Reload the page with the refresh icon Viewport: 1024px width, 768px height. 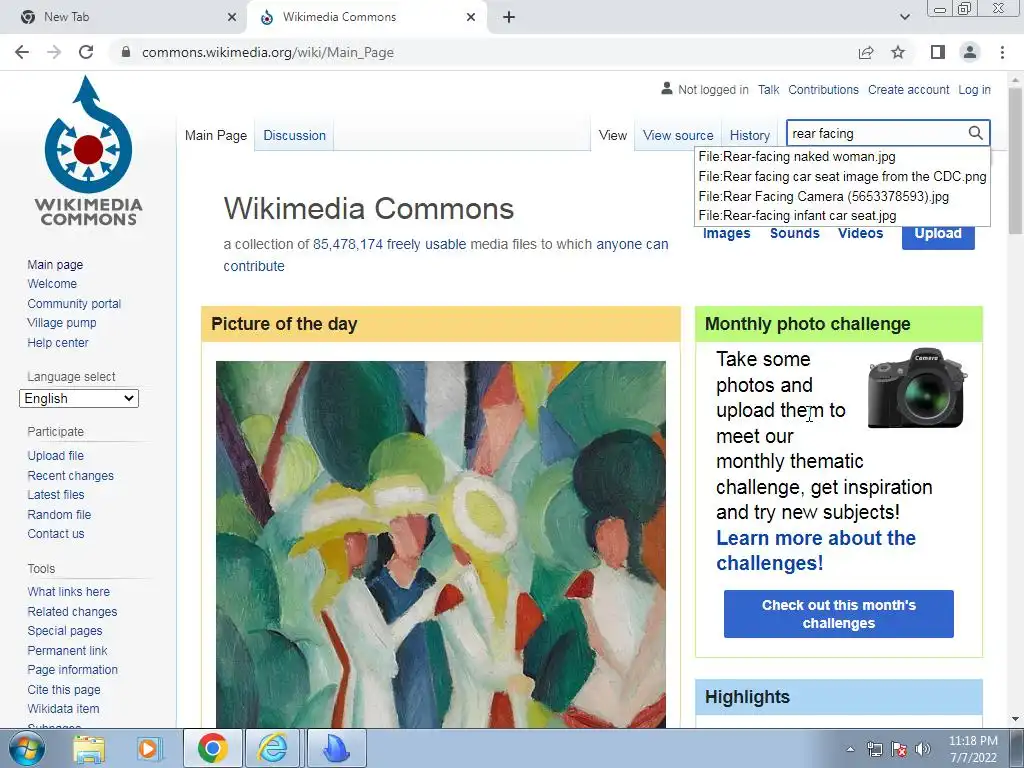(86, 52)
